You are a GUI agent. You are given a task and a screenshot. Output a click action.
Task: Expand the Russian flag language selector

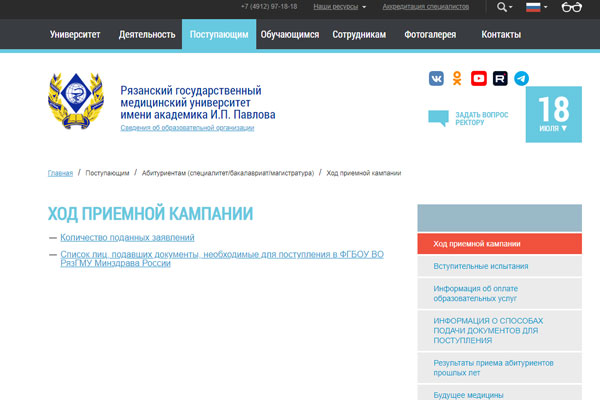point(537,8)
